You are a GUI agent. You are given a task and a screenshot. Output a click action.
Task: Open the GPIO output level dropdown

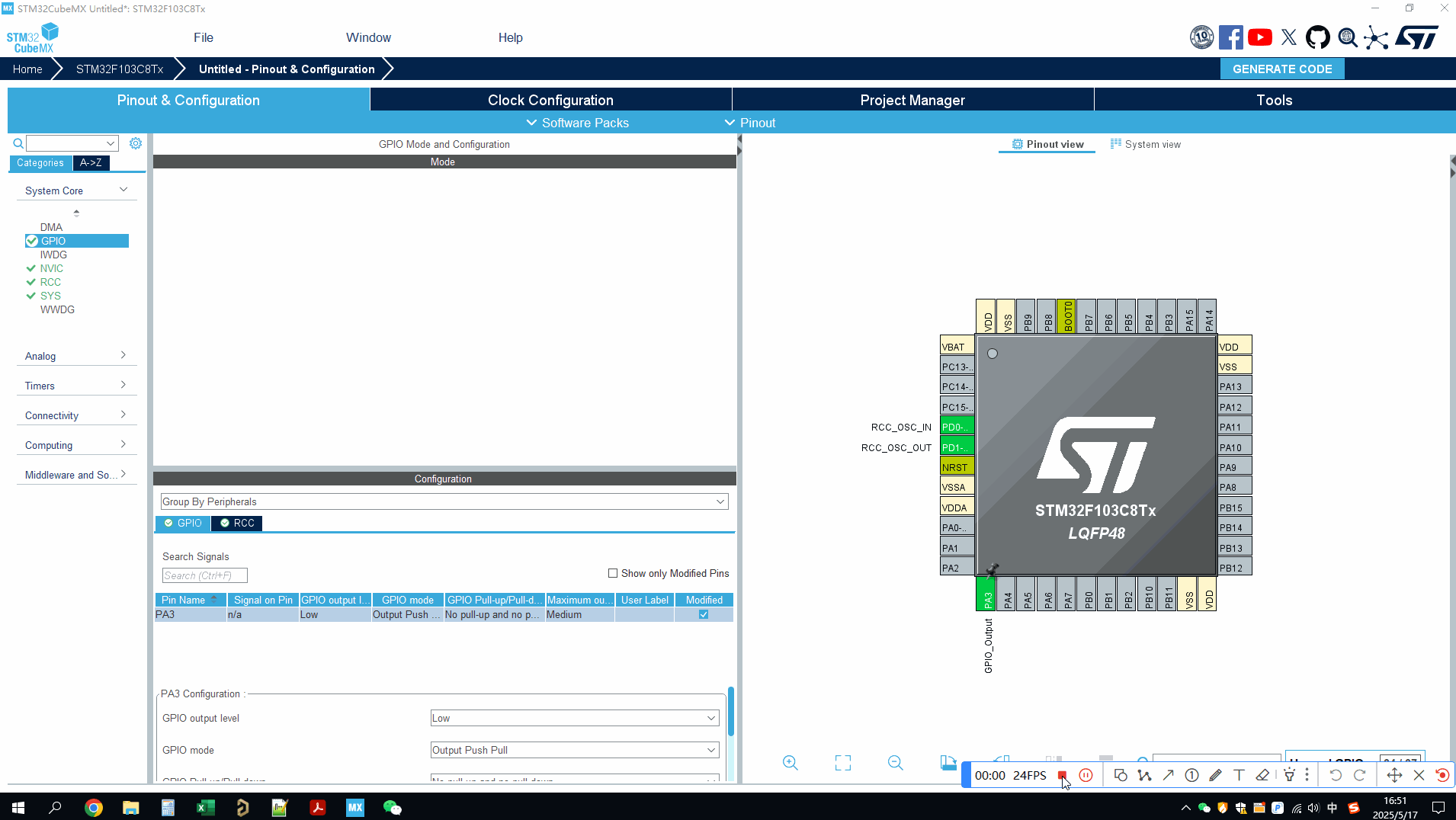575,718
